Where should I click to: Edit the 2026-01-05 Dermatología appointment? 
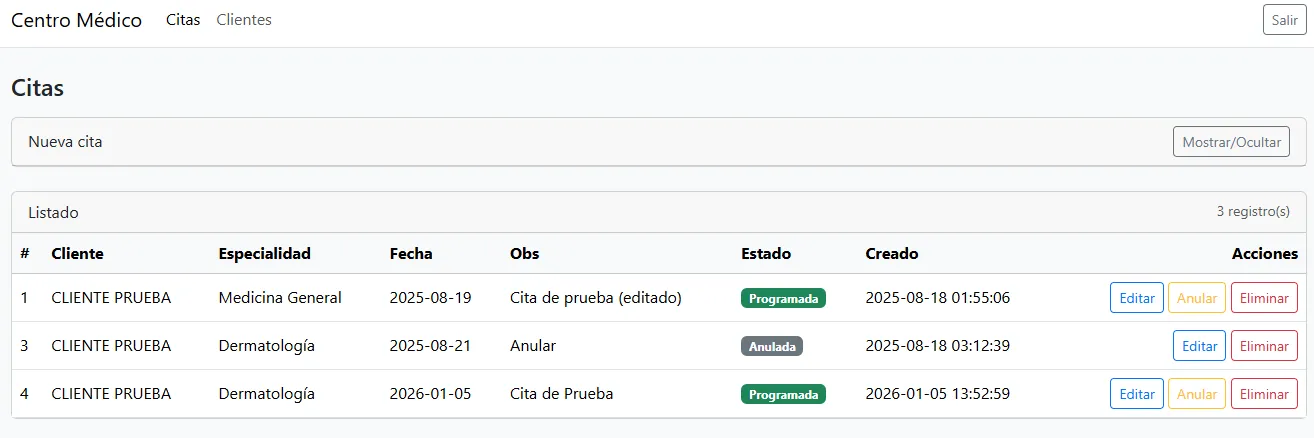click(x=1136, y=394)
